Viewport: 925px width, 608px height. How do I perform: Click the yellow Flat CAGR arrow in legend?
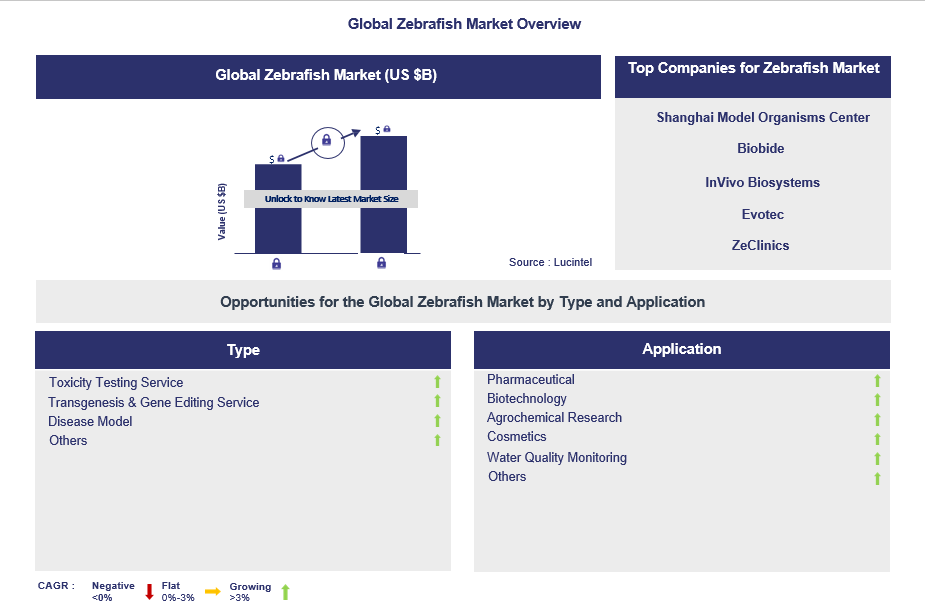coord(212,592)
